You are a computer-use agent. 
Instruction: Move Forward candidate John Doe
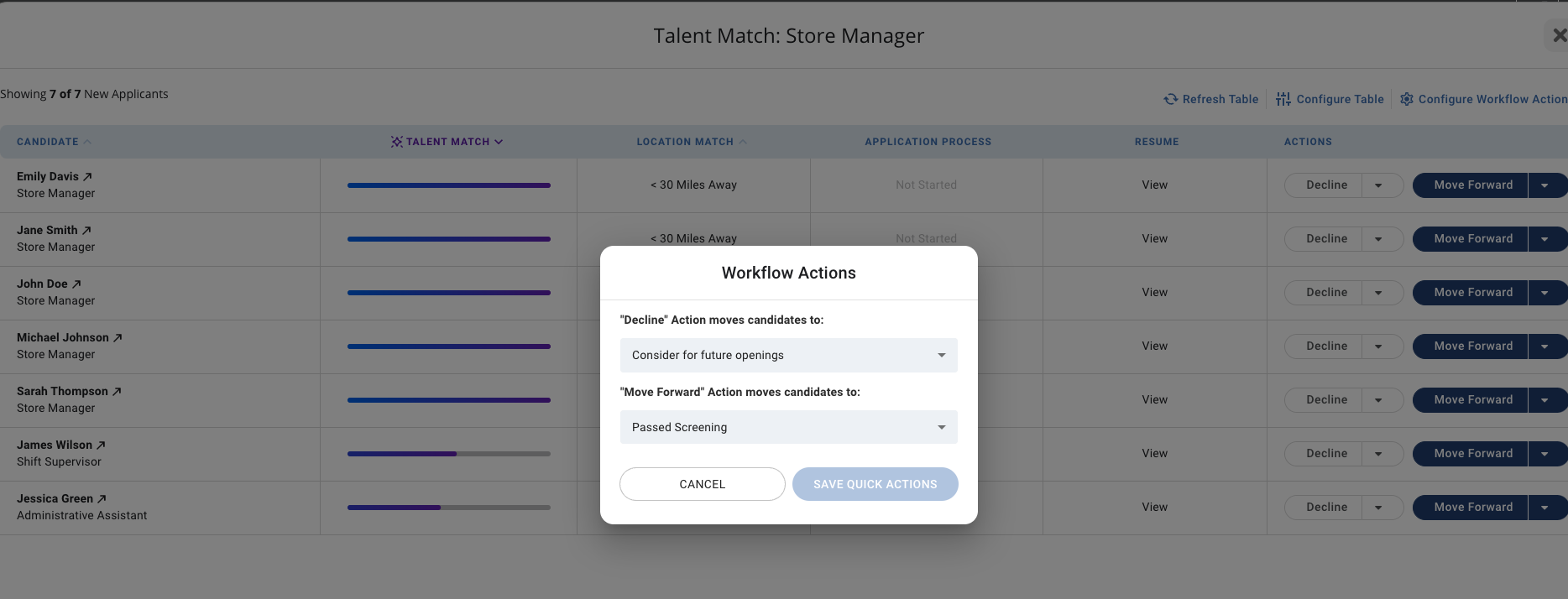(x=1471, y=293)
